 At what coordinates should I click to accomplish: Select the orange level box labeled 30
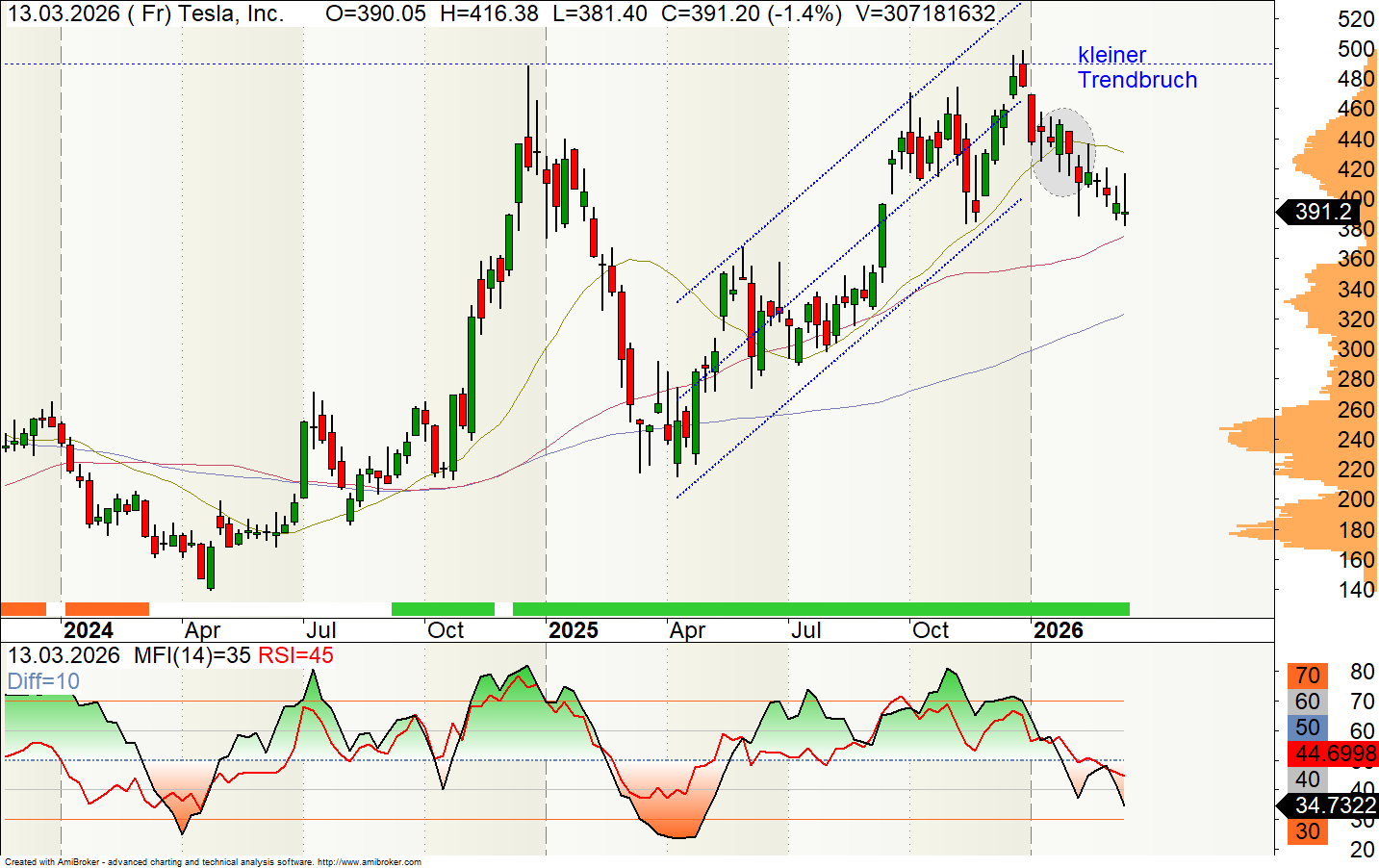click(x=1307, y=831)
